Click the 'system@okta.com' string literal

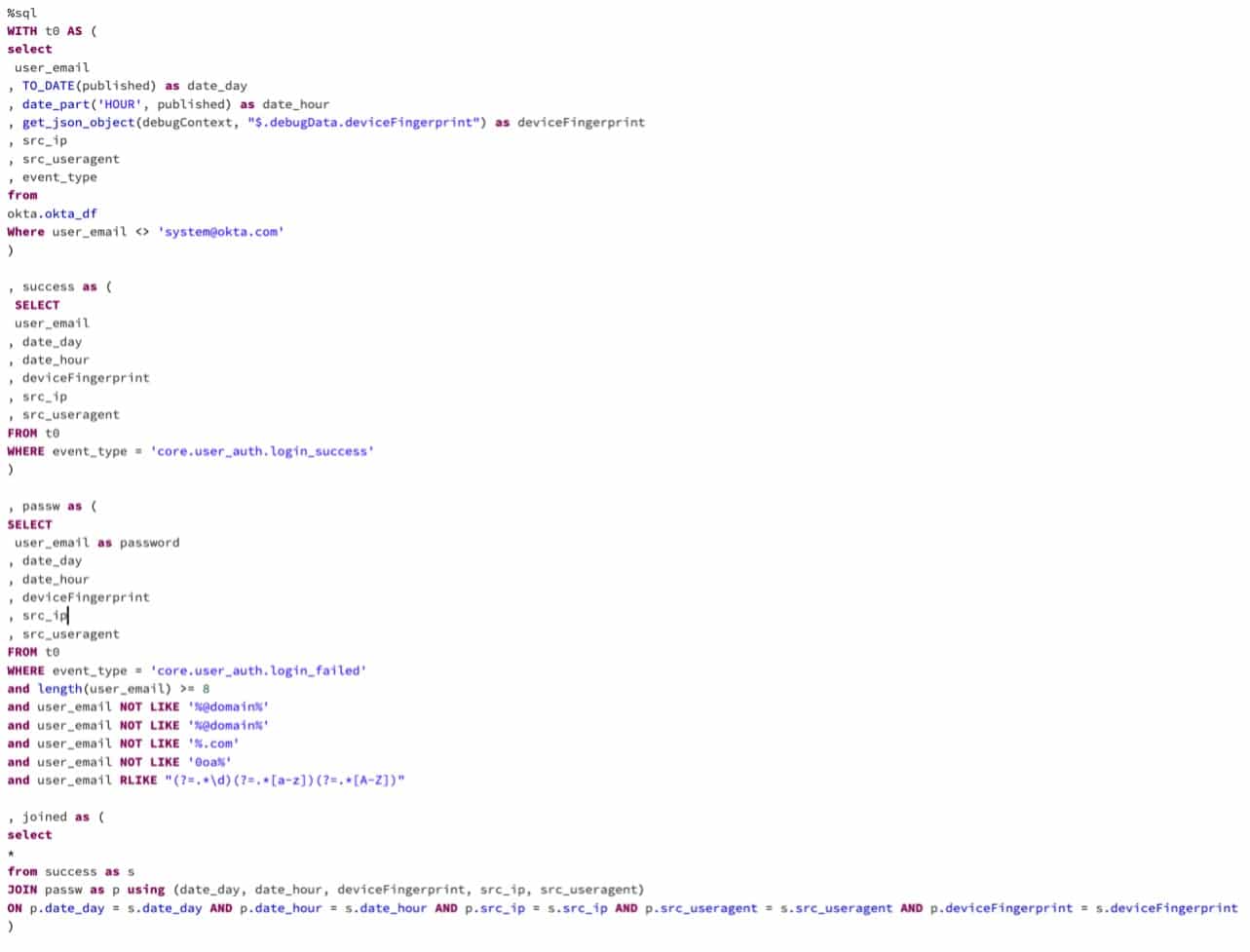click(x=220, y=232)
